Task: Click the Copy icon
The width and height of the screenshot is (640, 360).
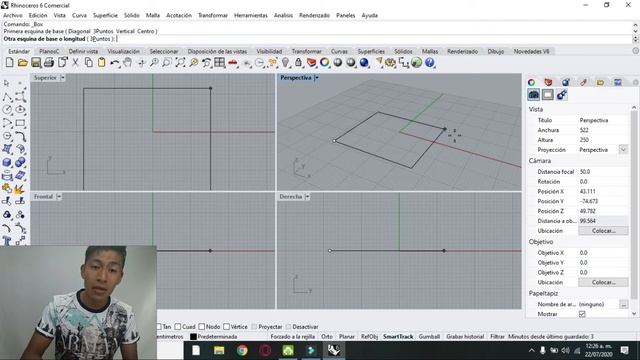Action: (x=89, y=62)
